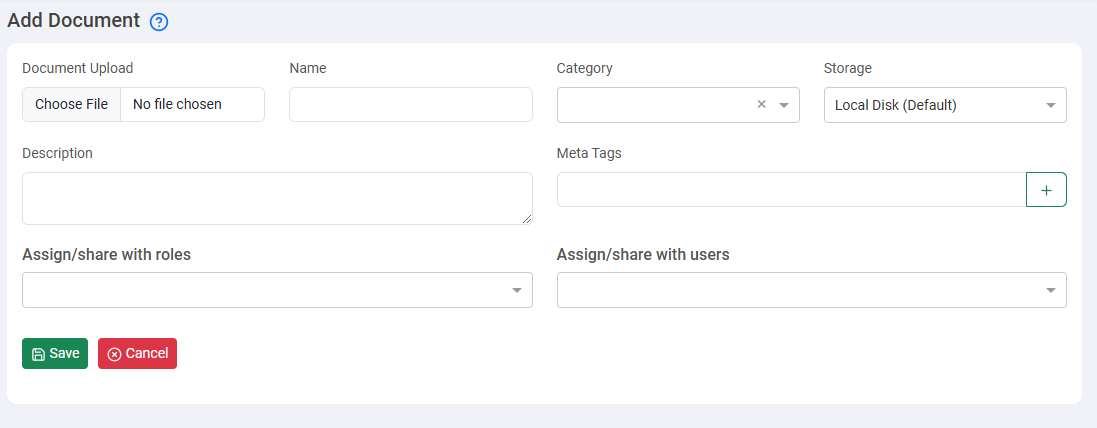1097x428 pixels.
Task: Click the Document Upload label
Action: (77, 68)
